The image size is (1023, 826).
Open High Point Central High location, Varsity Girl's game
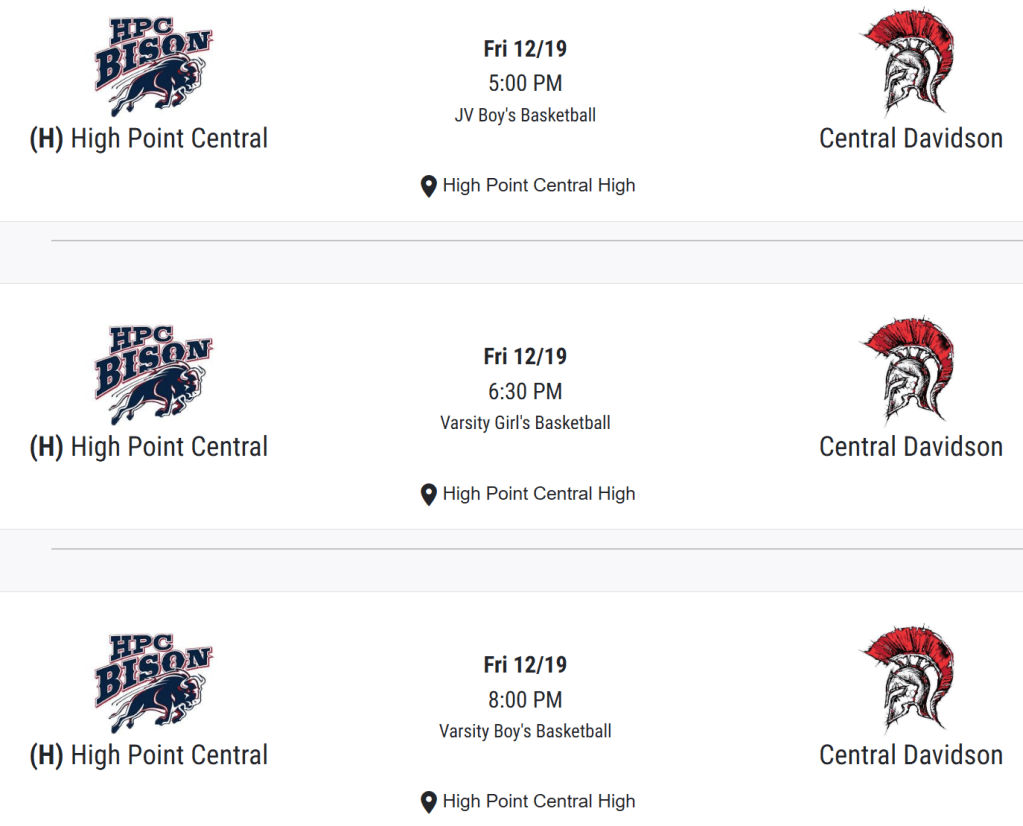538,493
